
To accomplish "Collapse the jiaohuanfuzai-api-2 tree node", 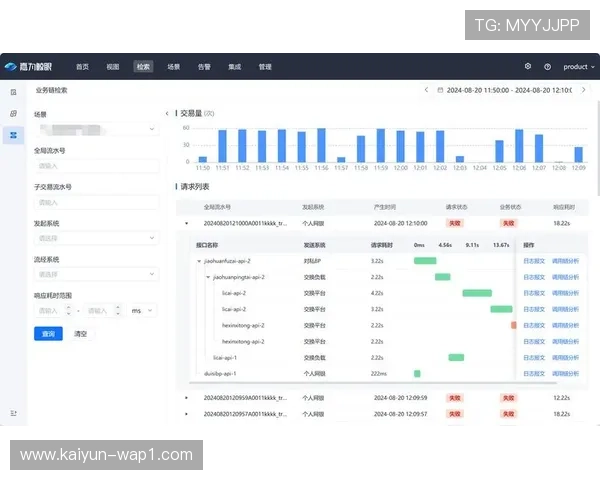I will [x=198, y=260].
